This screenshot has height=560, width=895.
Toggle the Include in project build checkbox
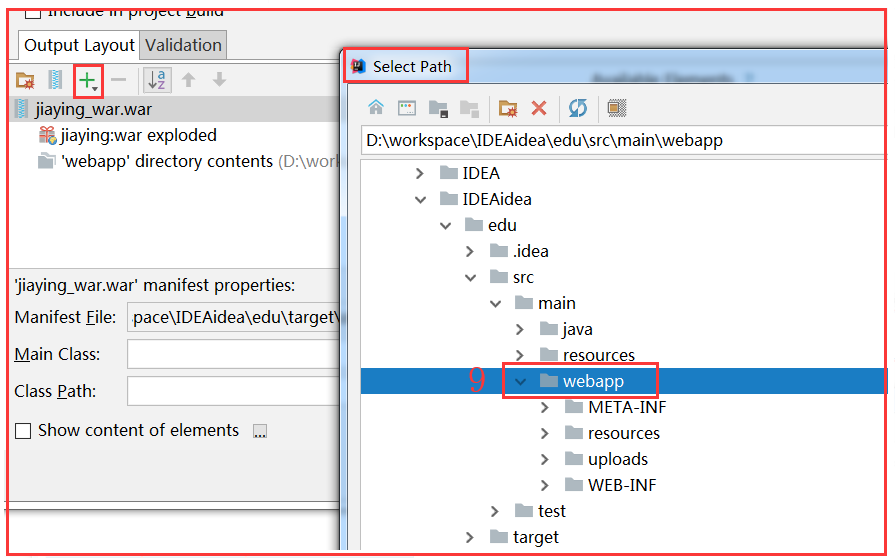33,12
